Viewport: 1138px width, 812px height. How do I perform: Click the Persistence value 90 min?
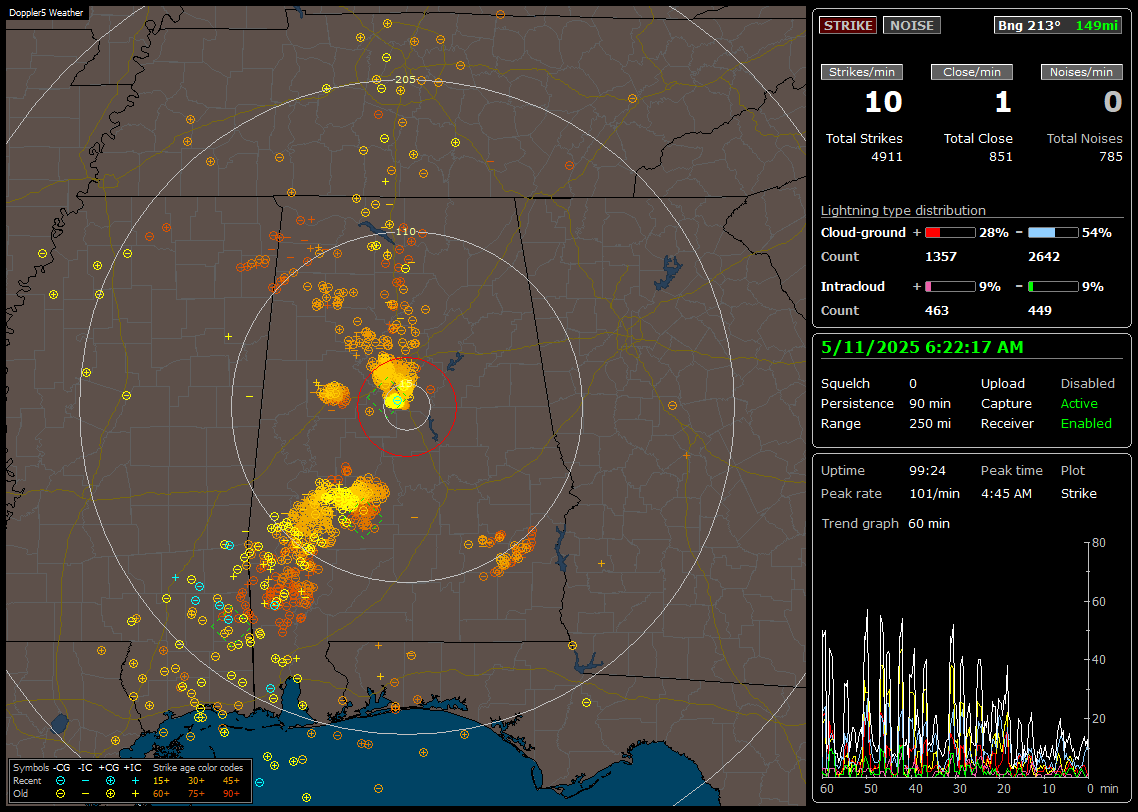coord(930,403)
